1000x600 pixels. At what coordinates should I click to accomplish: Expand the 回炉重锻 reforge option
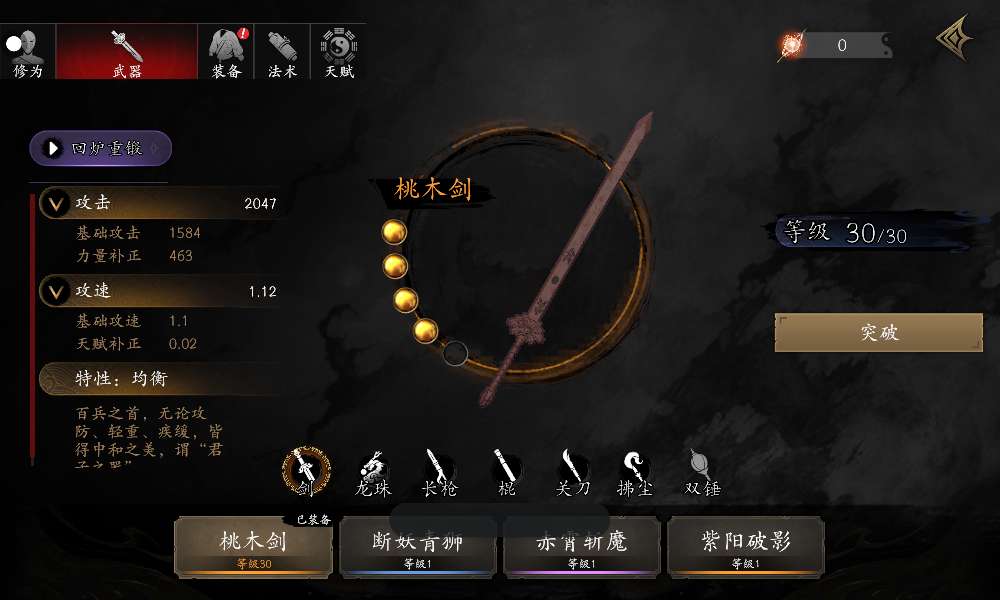click(101, 148)
